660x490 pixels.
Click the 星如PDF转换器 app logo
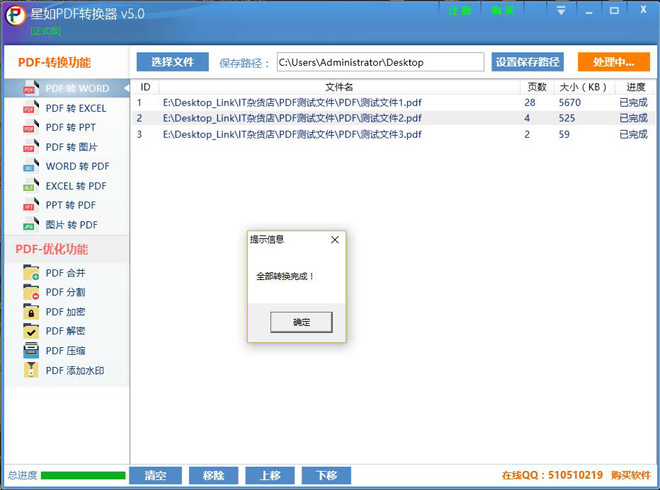16,15
